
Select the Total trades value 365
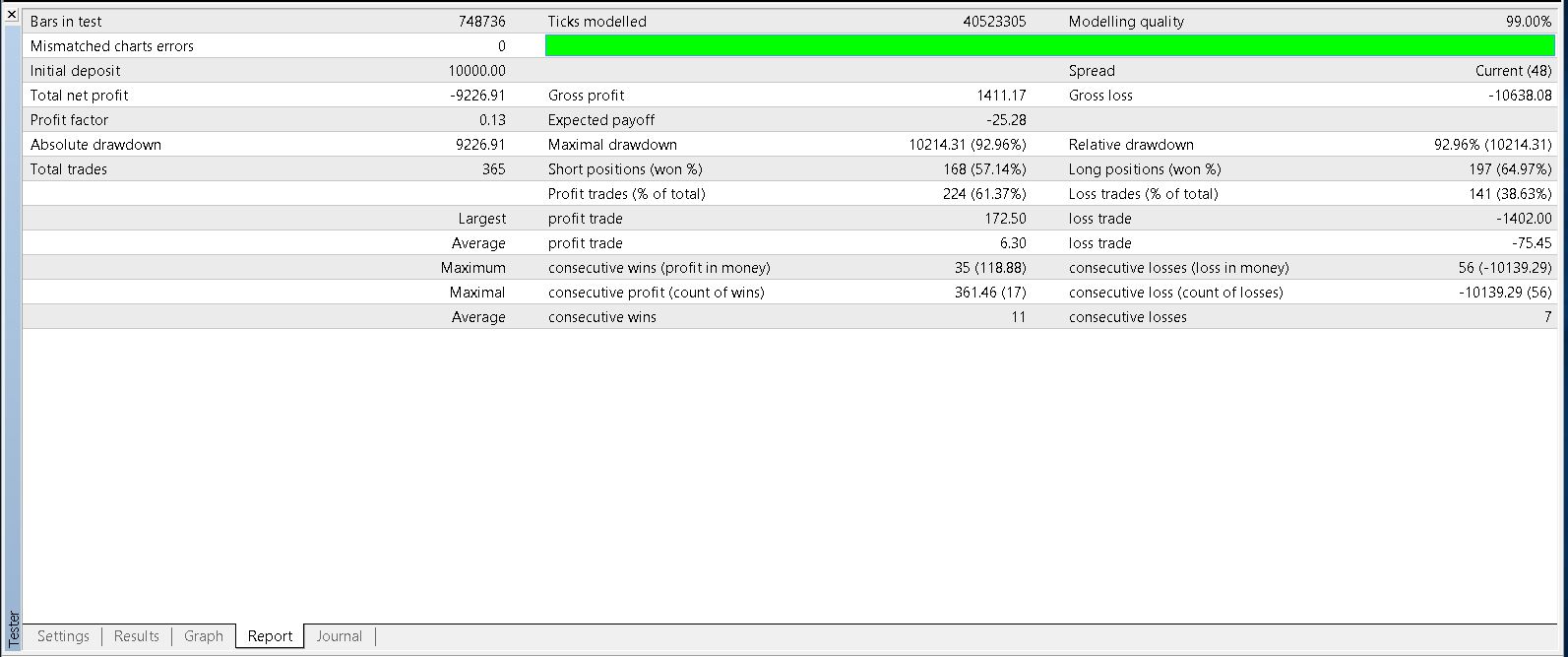coord(494,169)
